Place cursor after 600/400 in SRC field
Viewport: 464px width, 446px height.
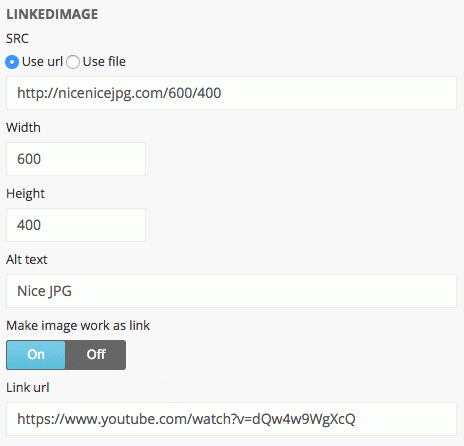pyautogui.click(x=222, y=93)
